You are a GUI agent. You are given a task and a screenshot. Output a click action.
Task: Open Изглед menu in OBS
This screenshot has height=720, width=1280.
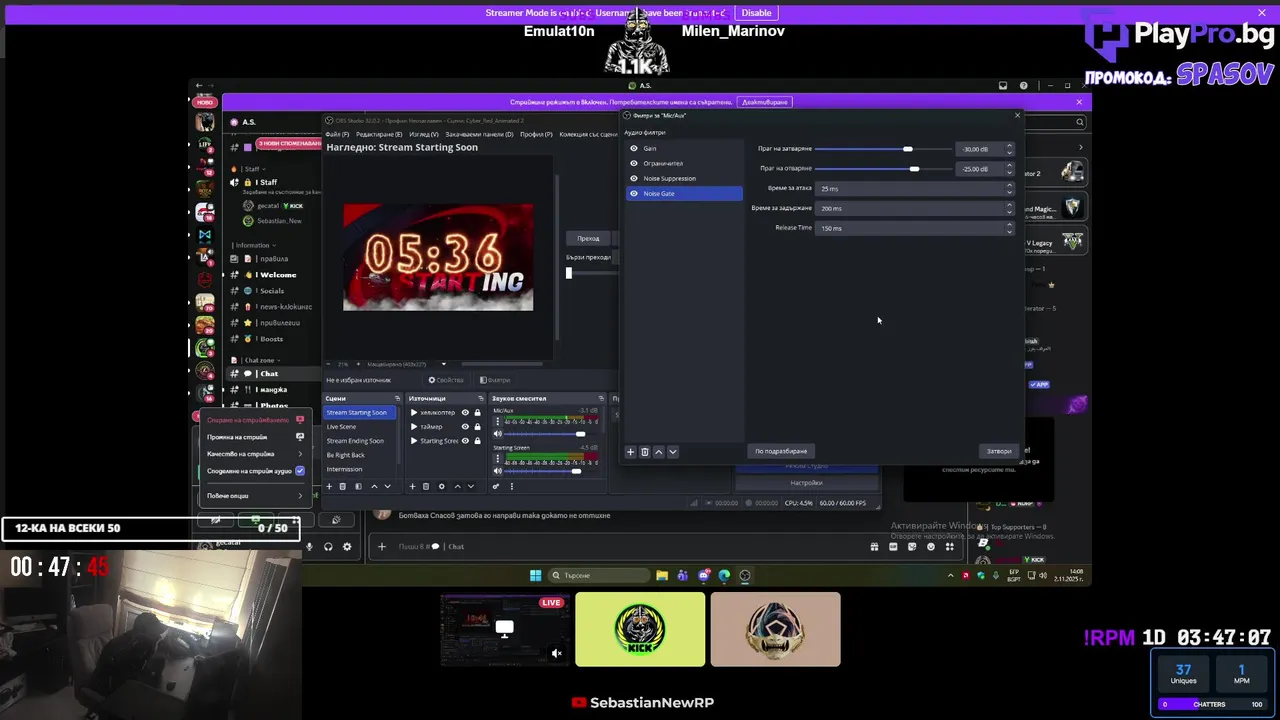pos(423,134)
